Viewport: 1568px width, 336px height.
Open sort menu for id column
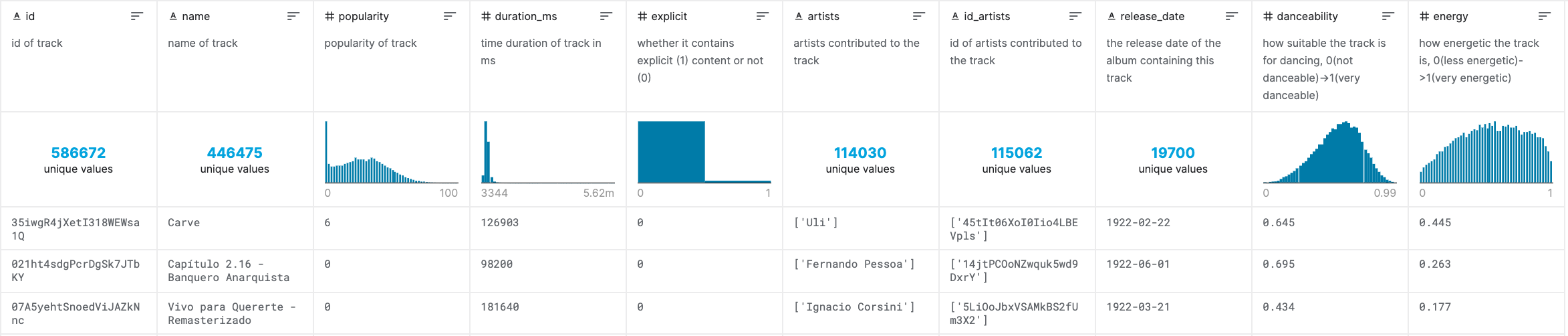tap(137, 16)
